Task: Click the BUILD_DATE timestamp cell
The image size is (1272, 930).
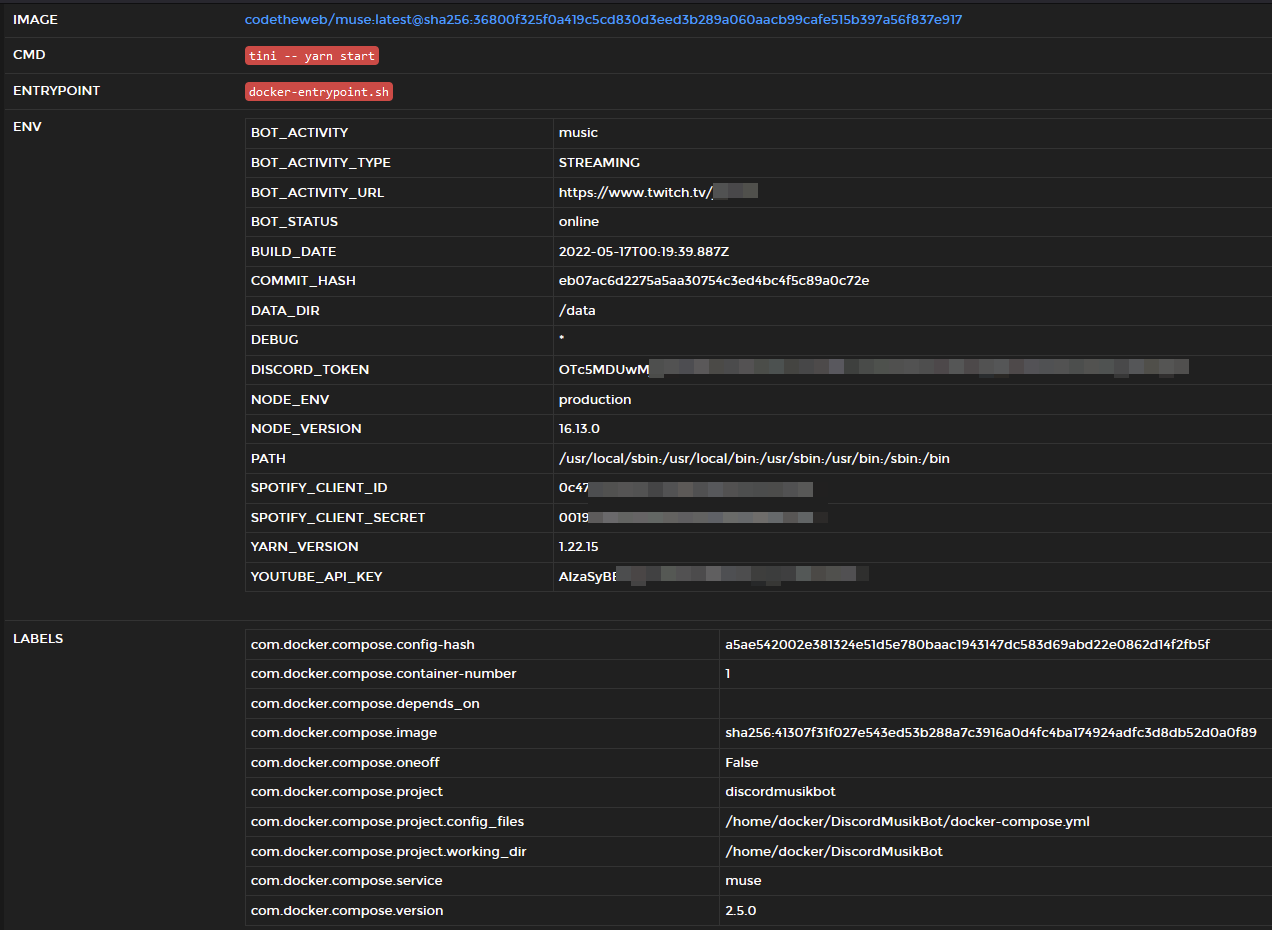Action: [640, 251]
